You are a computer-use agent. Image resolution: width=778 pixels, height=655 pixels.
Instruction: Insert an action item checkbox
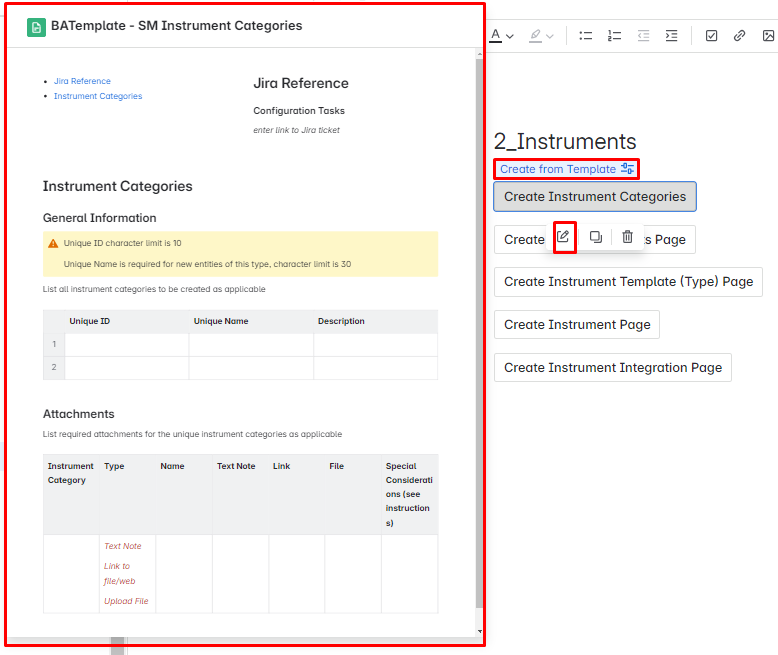pos(711,36)
